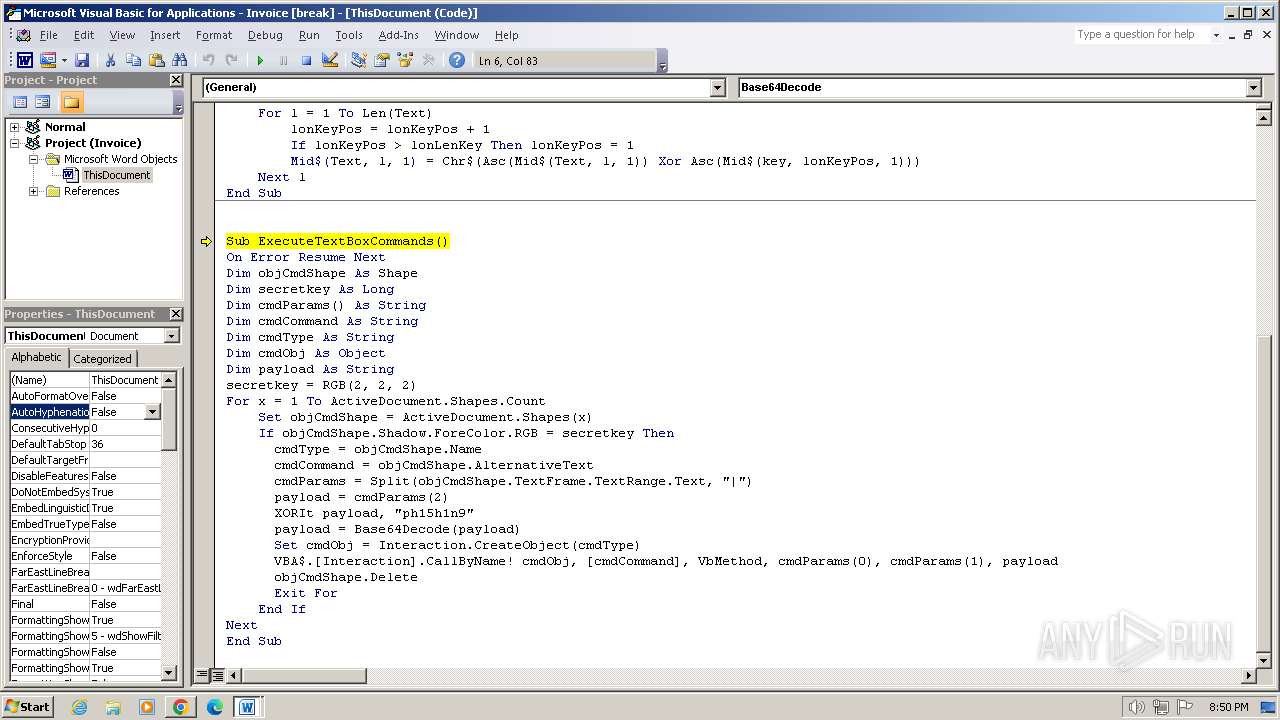Close the Project explorer panel
The height and width of the screenshot is (720, 1280).
(176, 80)
